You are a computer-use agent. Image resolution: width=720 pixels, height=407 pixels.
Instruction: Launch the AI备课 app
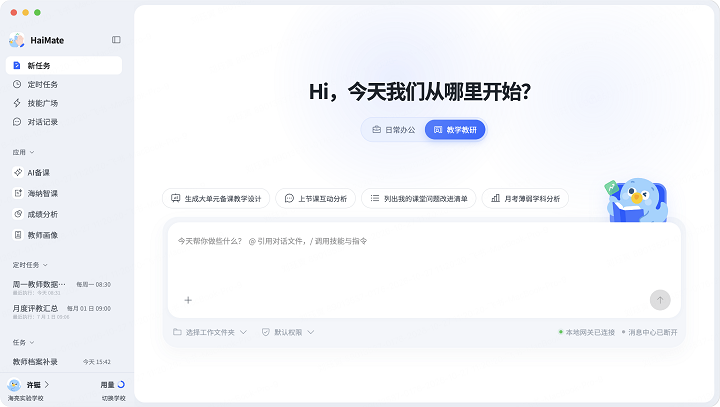coord(31,173)
